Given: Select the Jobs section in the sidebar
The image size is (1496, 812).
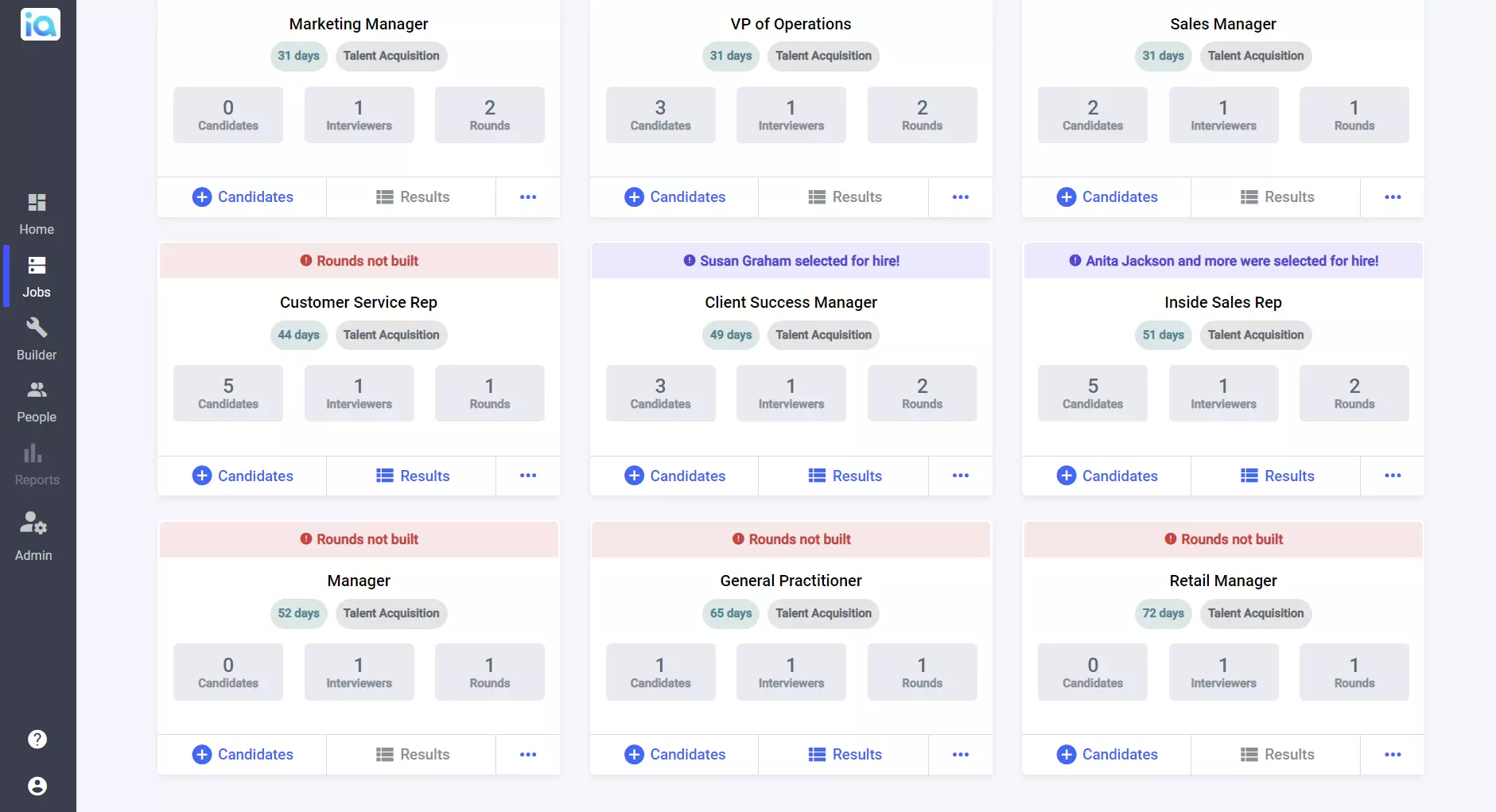Looking at the screenshot, I should [36, 276].
